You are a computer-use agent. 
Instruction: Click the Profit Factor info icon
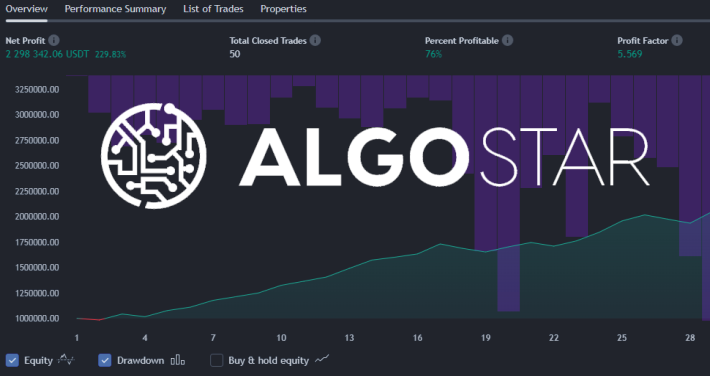[677, 40]
